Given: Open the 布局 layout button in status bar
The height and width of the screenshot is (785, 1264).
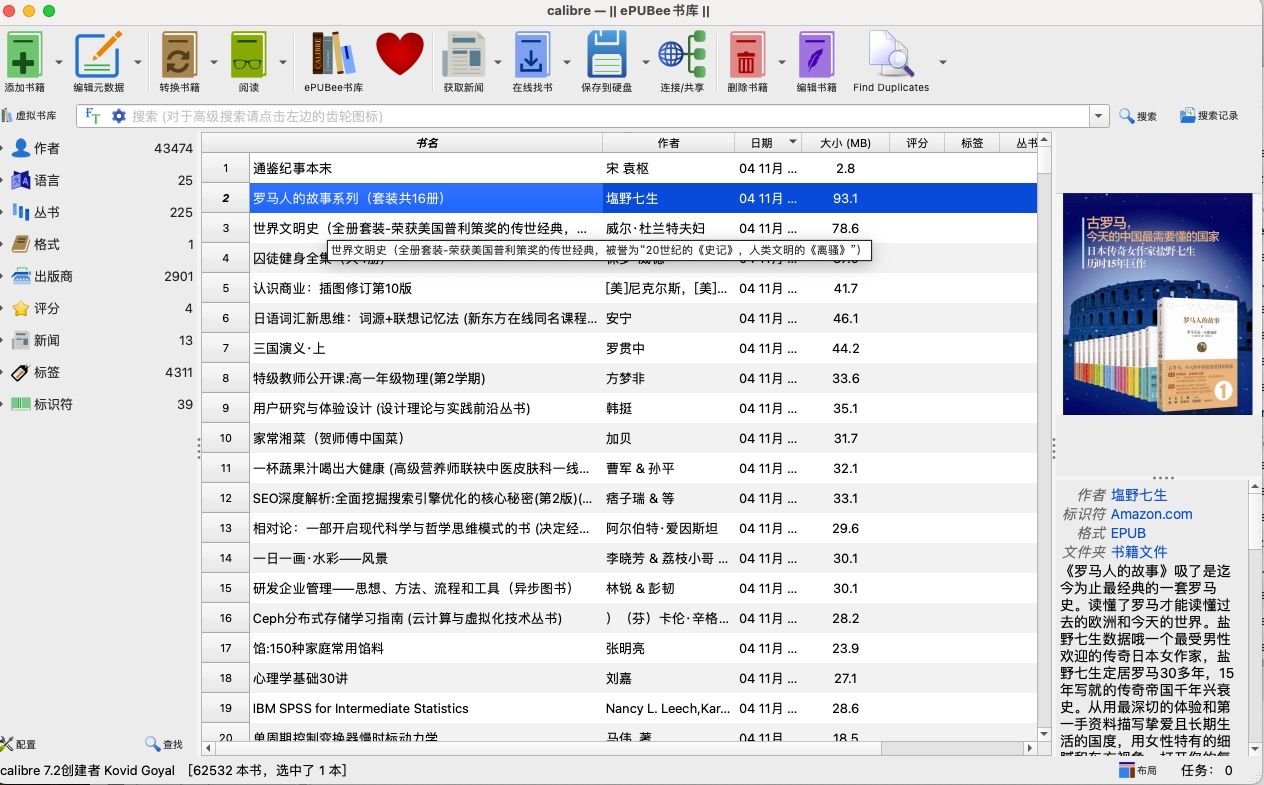Looking at the screenshot, I should pyautogui.click(x=1138, y=770).
